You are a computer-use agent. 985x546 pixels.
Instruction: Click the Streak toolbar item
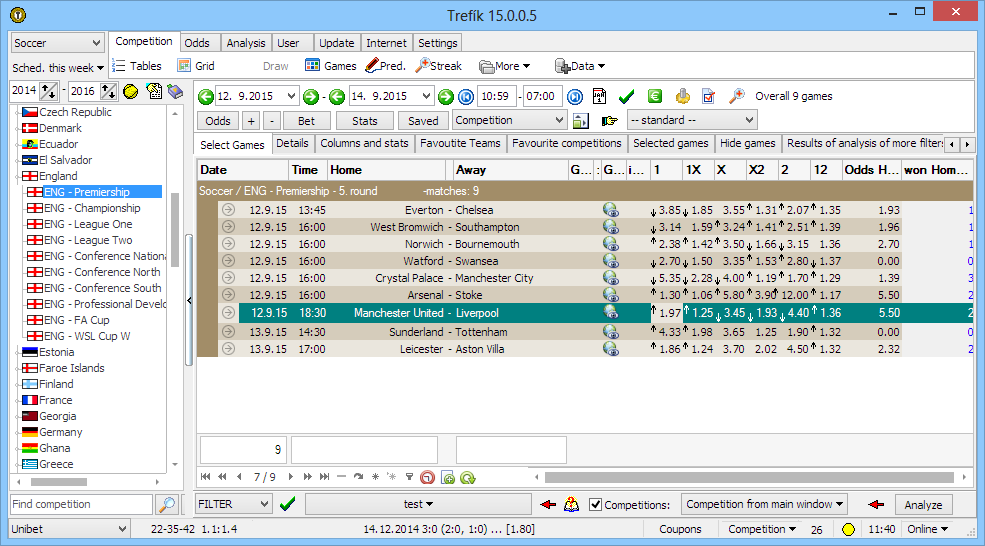tap(438, 66)
